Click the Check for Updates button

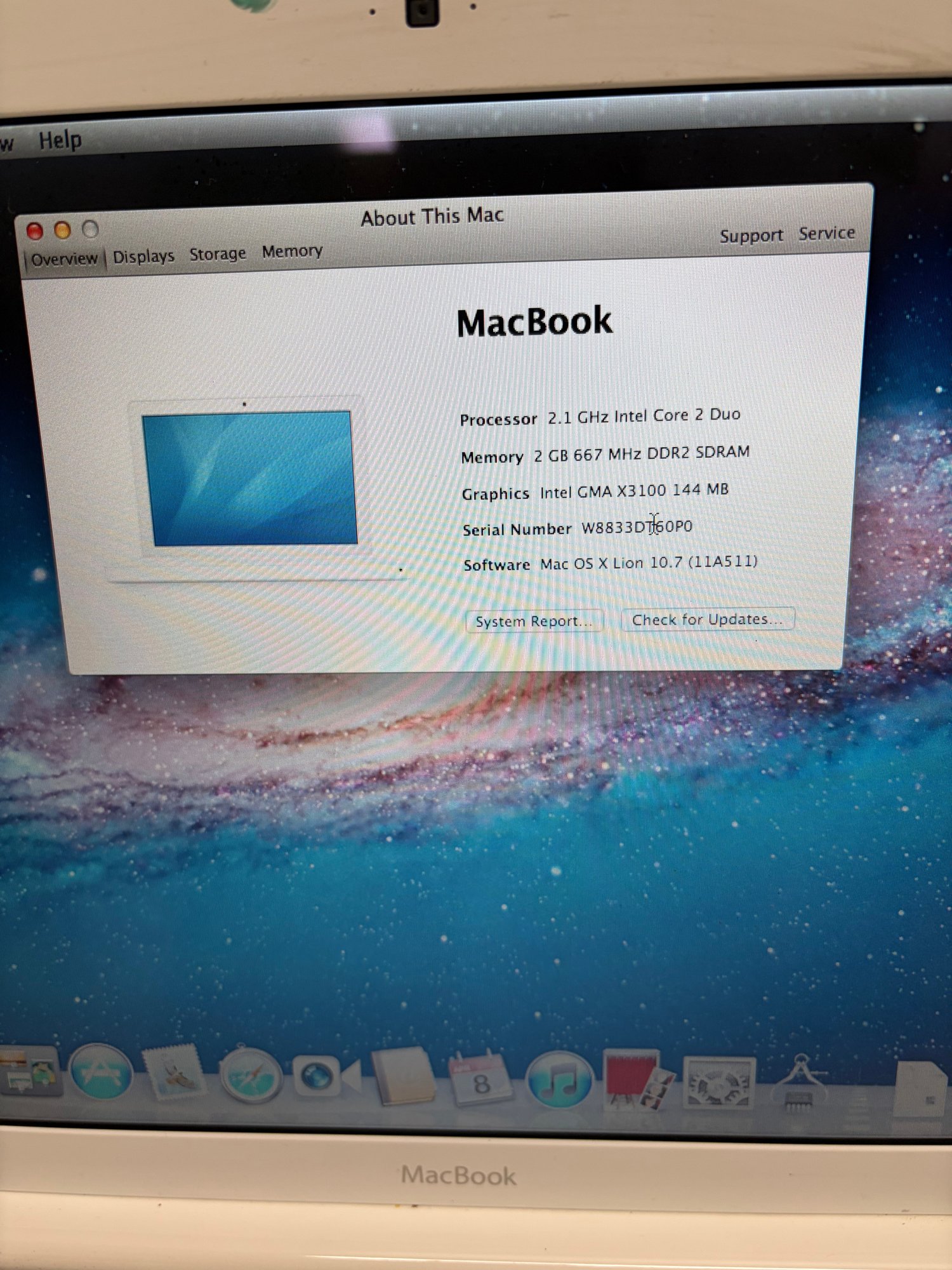[706, 619]
